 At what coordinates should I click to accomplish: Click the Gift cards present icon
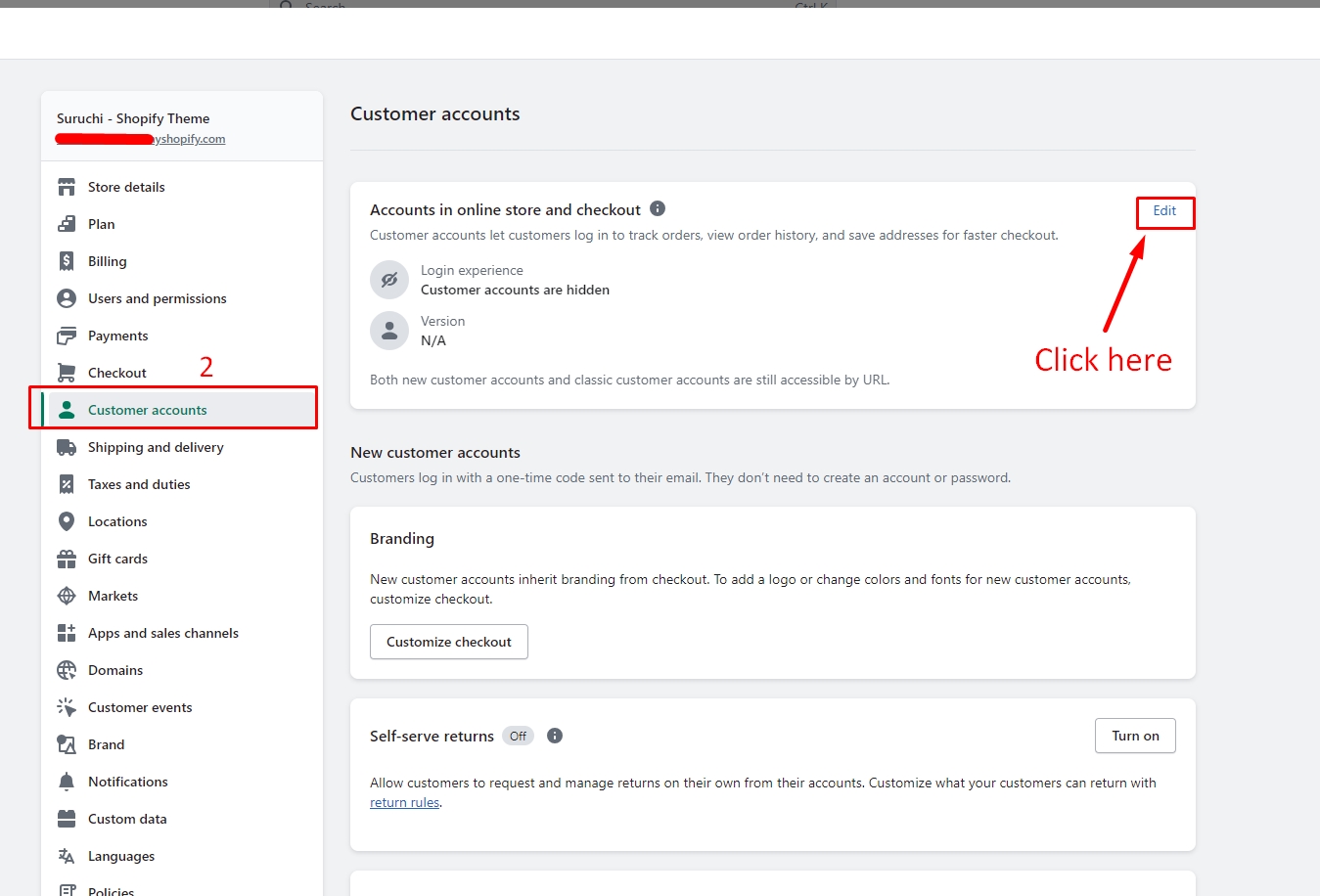point(67,559)
